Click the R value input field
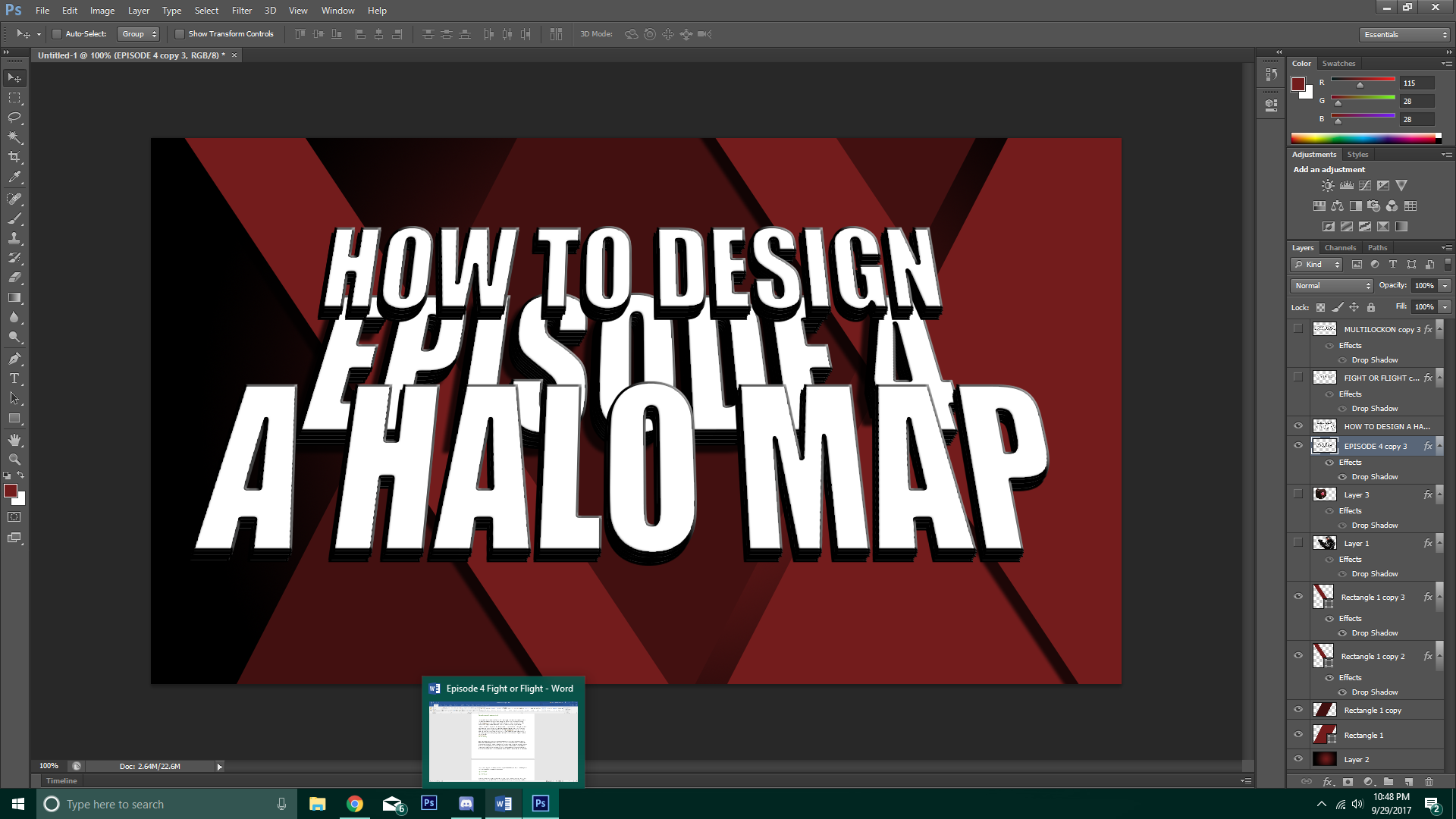The image size is (1456, 819). 1417,83
